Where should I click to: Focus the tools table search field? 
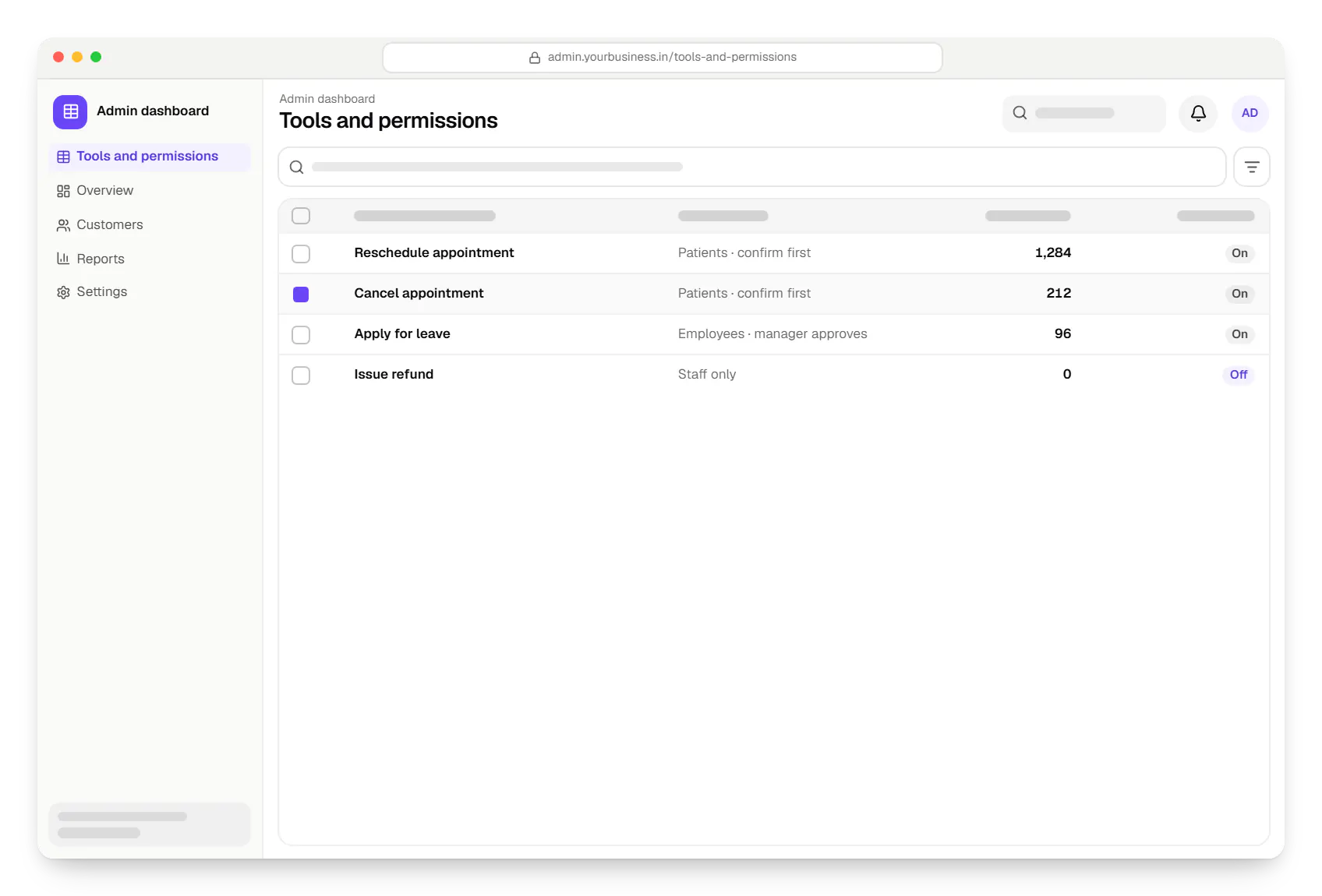pos(752,167)
